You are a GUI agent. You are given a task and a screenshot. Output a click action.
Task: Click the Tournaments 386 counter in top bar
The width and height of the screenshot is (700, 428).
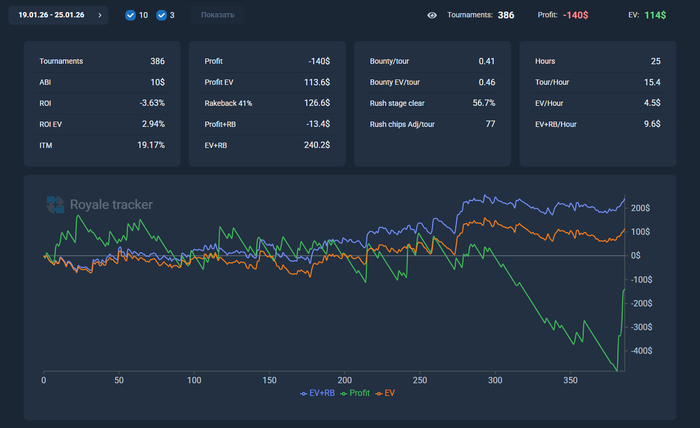(482, 15)
